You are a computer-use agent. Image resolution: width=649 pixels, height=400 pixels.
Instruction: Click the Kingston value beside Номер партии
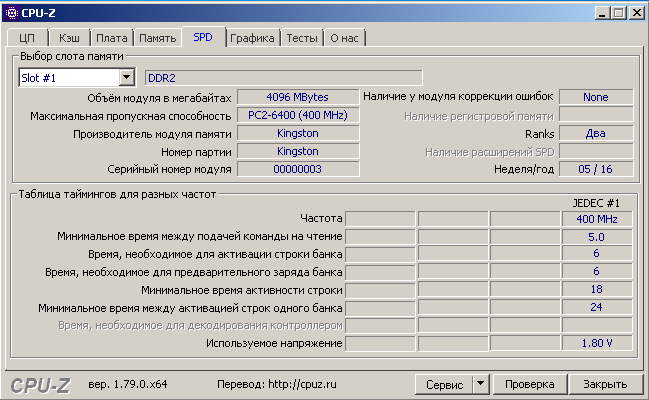298,151
